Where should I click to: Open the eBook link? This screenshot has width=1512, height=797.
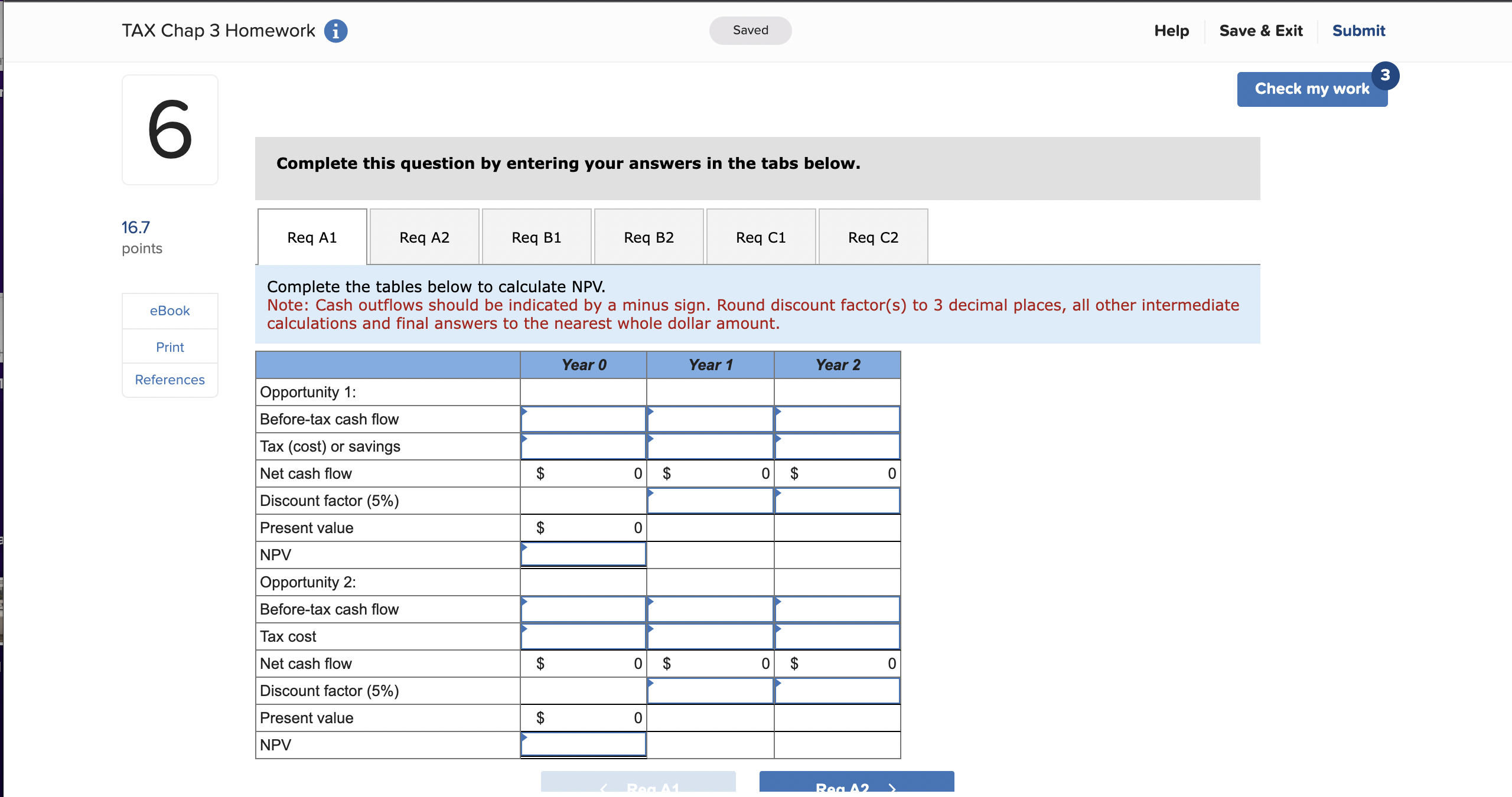(170, 311)
